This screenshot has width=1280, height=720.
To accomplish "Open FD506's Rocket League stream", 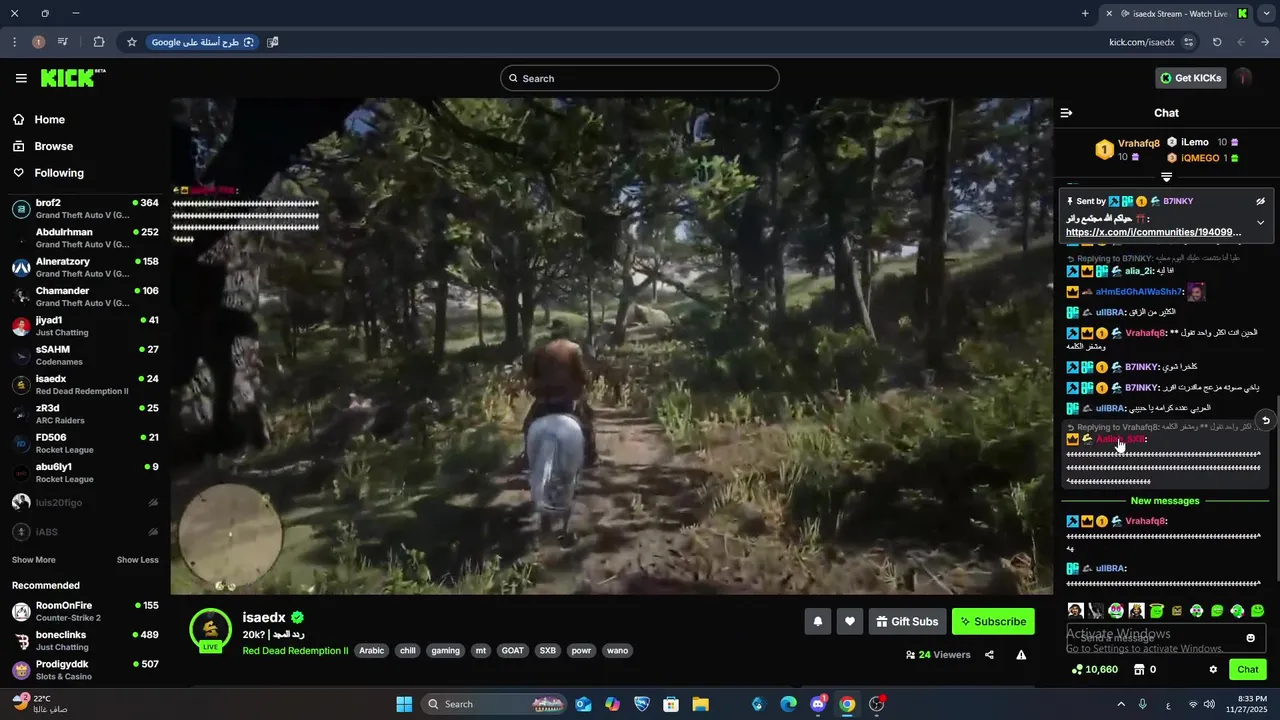I will click(85, 443).
